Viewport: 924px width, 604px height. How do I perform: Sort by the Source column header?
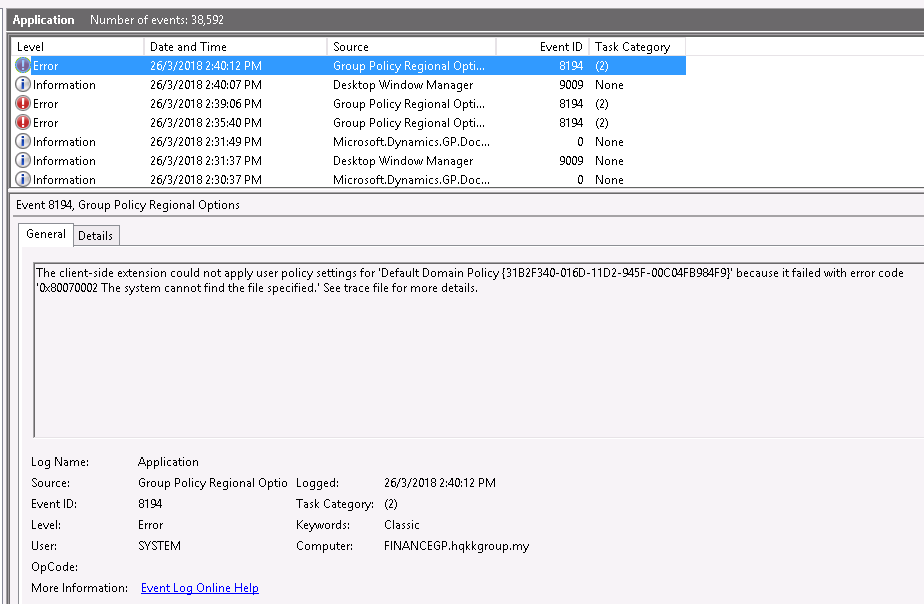click(x=411, y=47)
